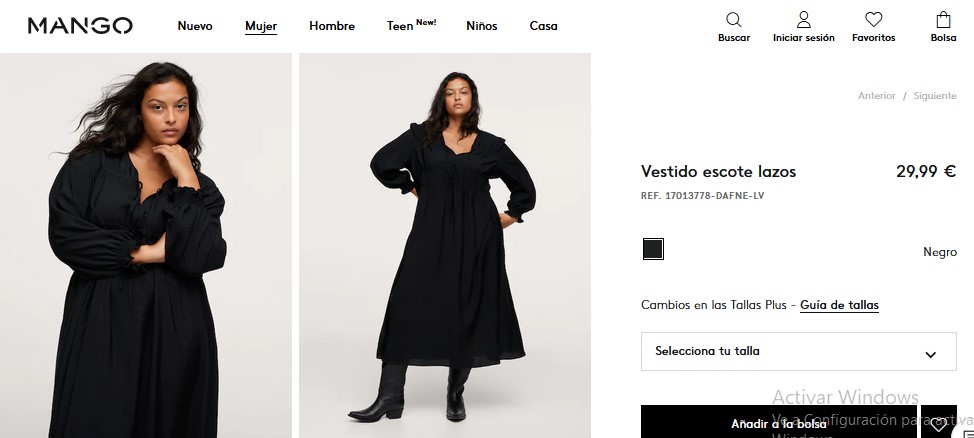The width and height of the screenshot is (974, 438).
Task: Open the Nuevo menu
Action: [x=195, y=26]
